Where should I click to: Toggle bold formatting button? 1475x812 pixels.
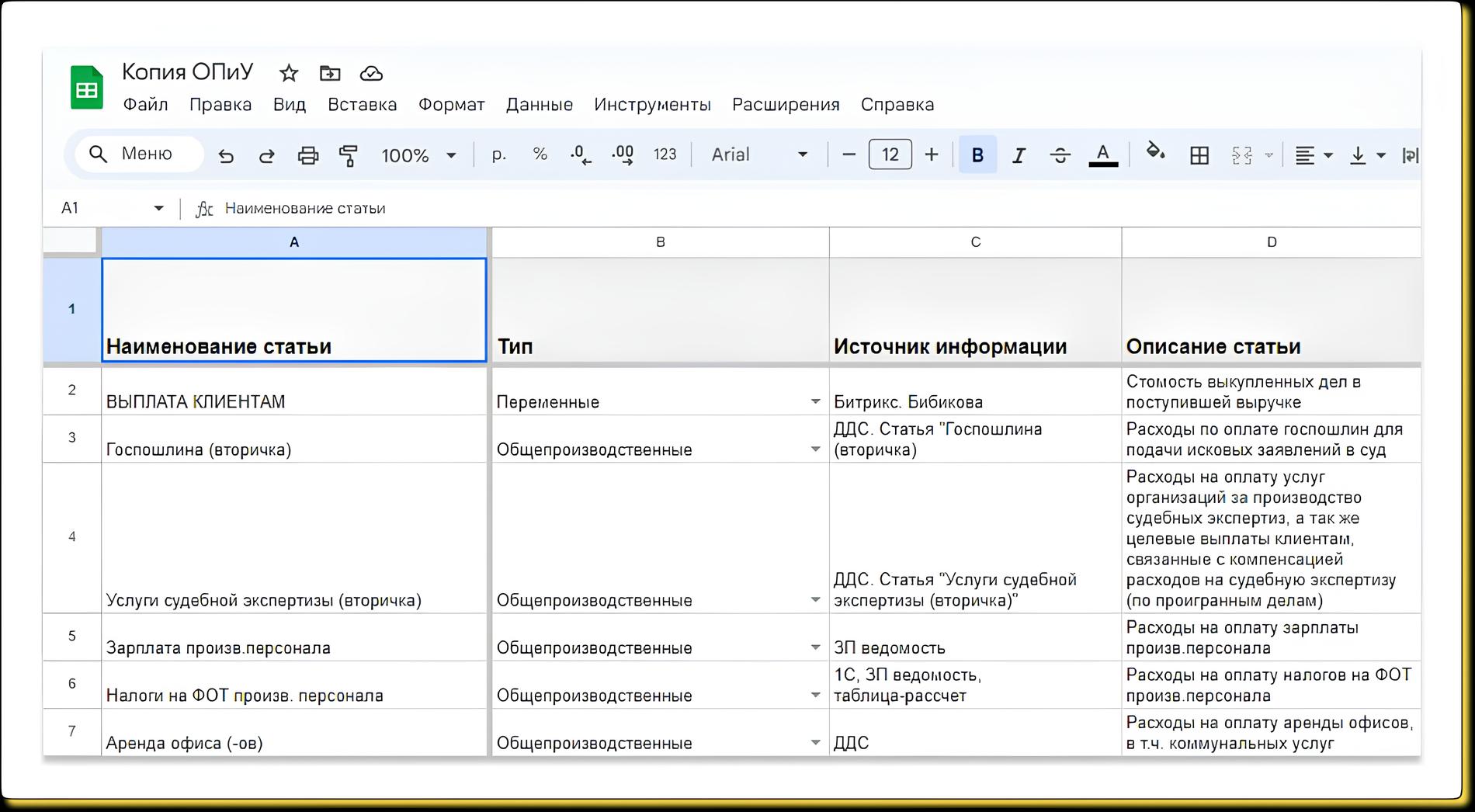(x=977, y=155)
